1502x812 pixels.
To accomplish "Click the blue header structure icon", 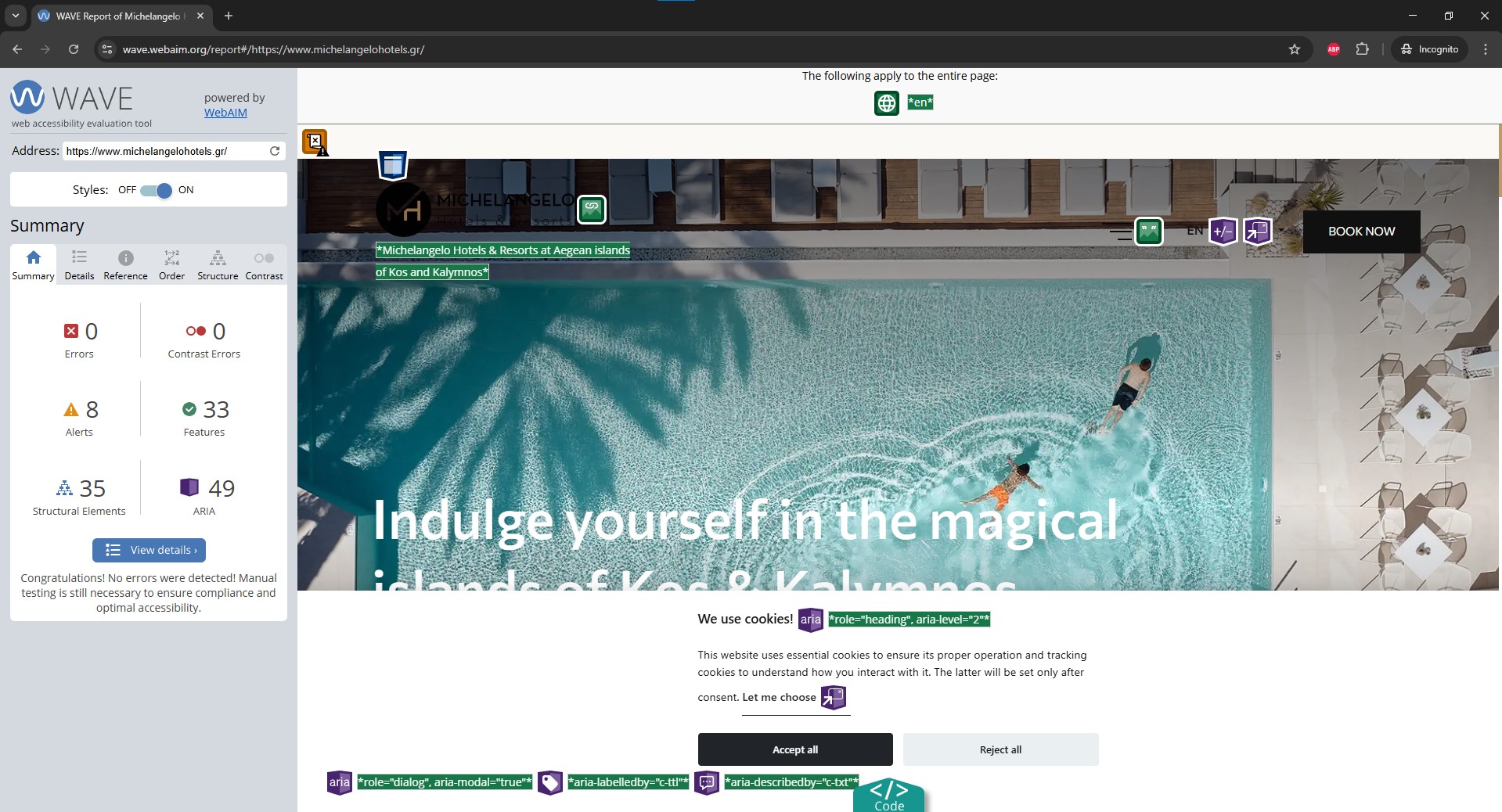I will point(393,165).
